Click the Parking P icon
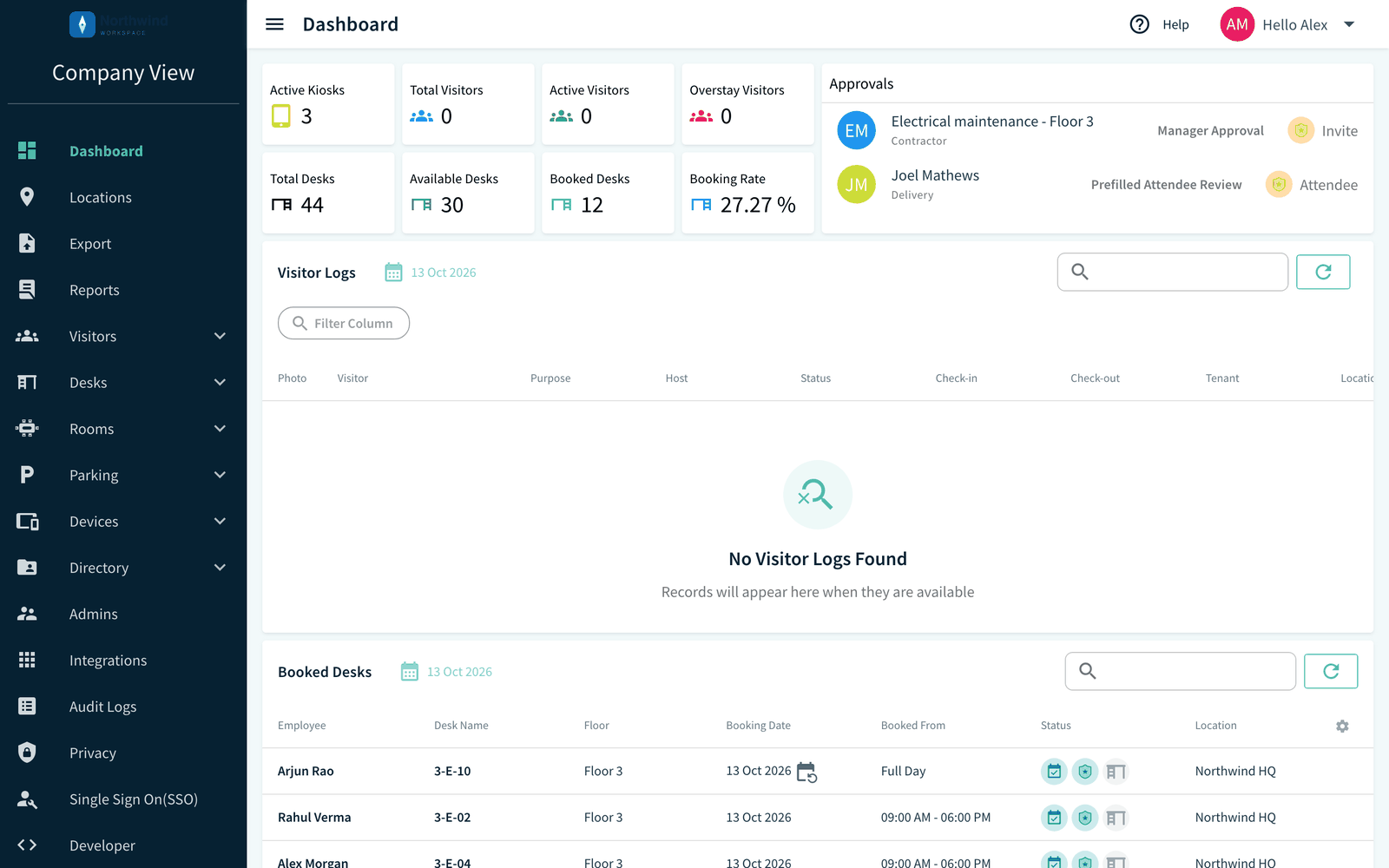1389x868 pixels. [x=27, y=474]
